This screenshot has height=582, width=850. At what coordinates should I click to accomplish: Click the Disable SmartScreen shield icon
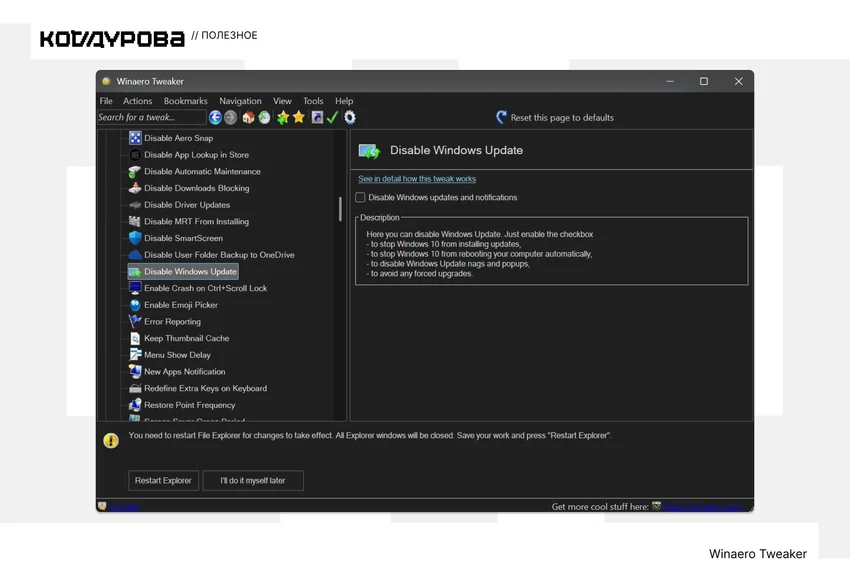click(135, 238)
